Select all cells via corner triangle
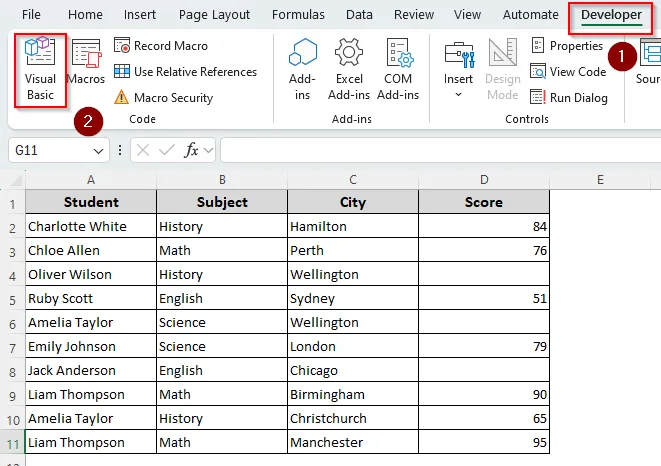Viewport: 661px width, 466px height. click(x=16, y=180)
